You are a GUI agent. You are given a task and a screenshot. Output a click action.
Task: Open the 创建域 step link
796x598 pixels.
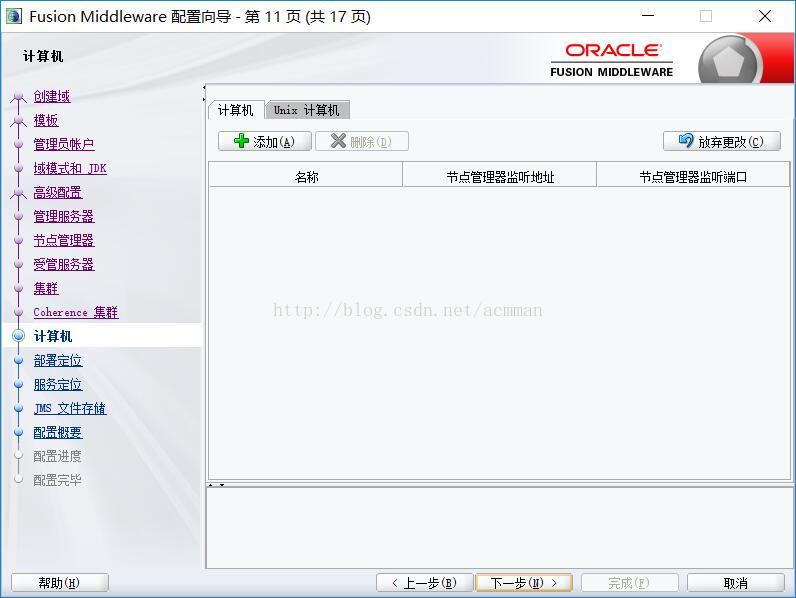click(52, 96)
